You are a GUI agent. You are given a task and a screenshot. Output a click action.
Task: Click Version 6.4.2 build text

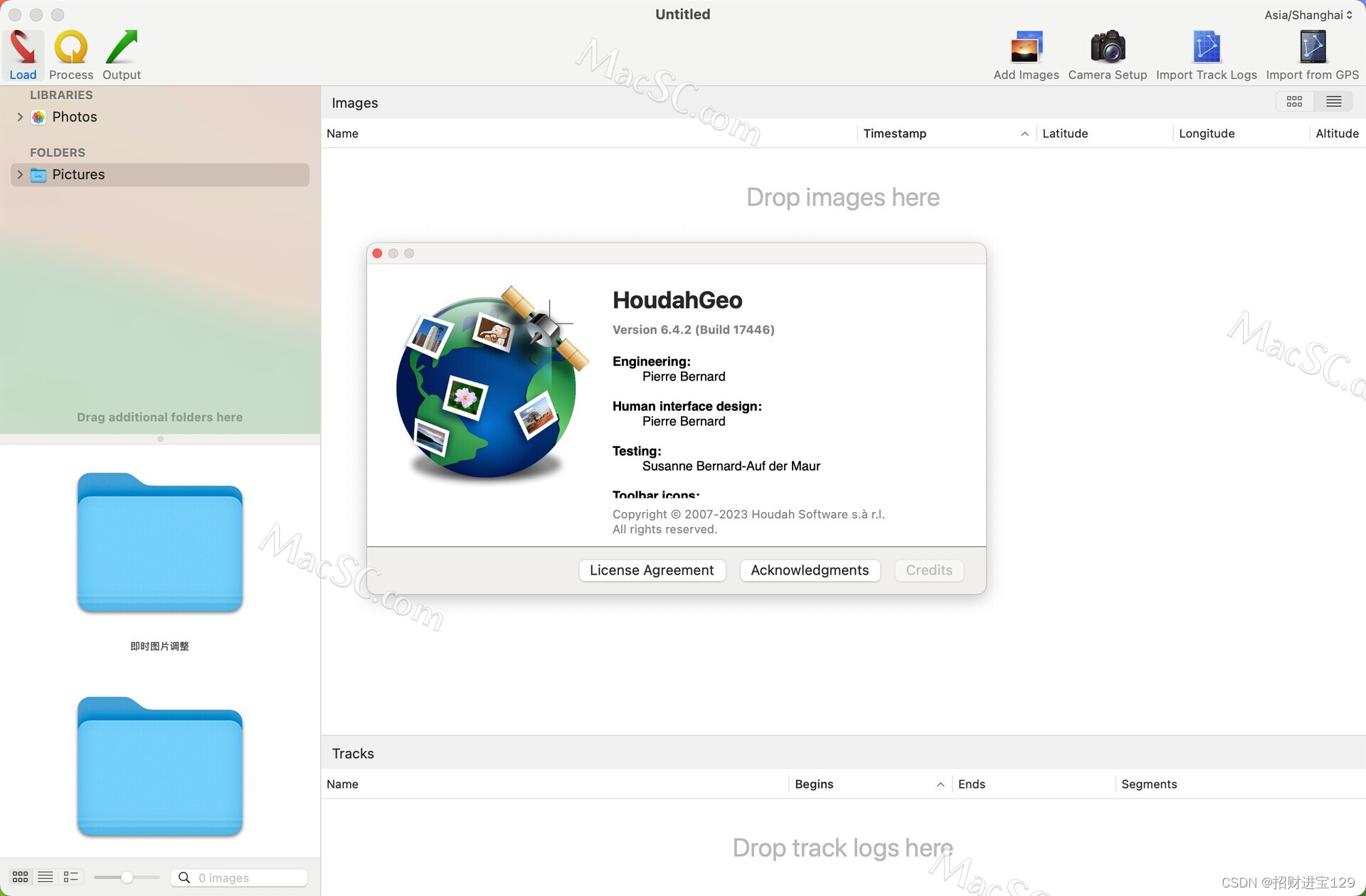pyautogui.click(x=694, y=329)
